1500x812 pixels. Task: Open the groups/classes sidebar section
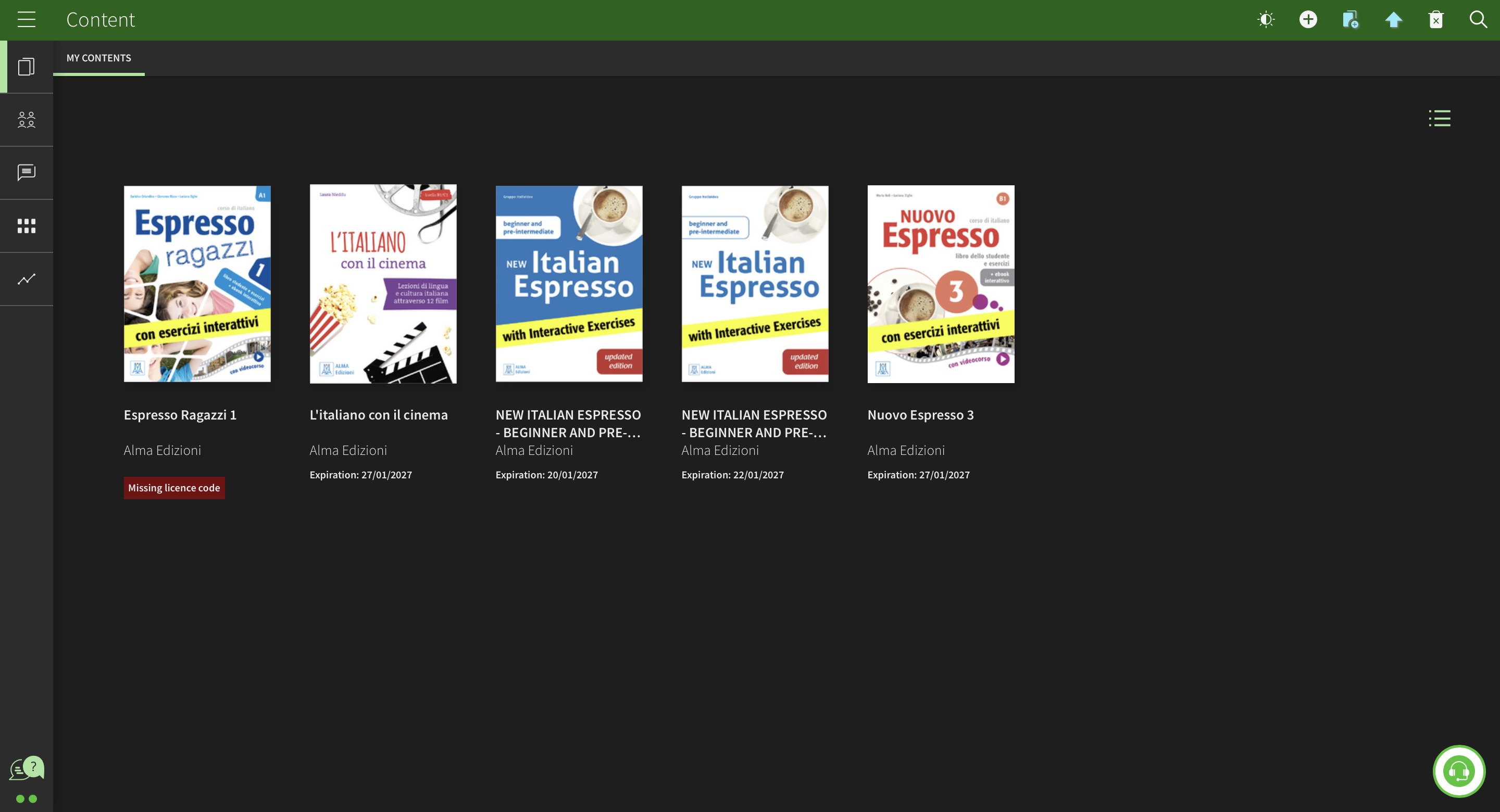pyautogui.click(x=26, y=120)
